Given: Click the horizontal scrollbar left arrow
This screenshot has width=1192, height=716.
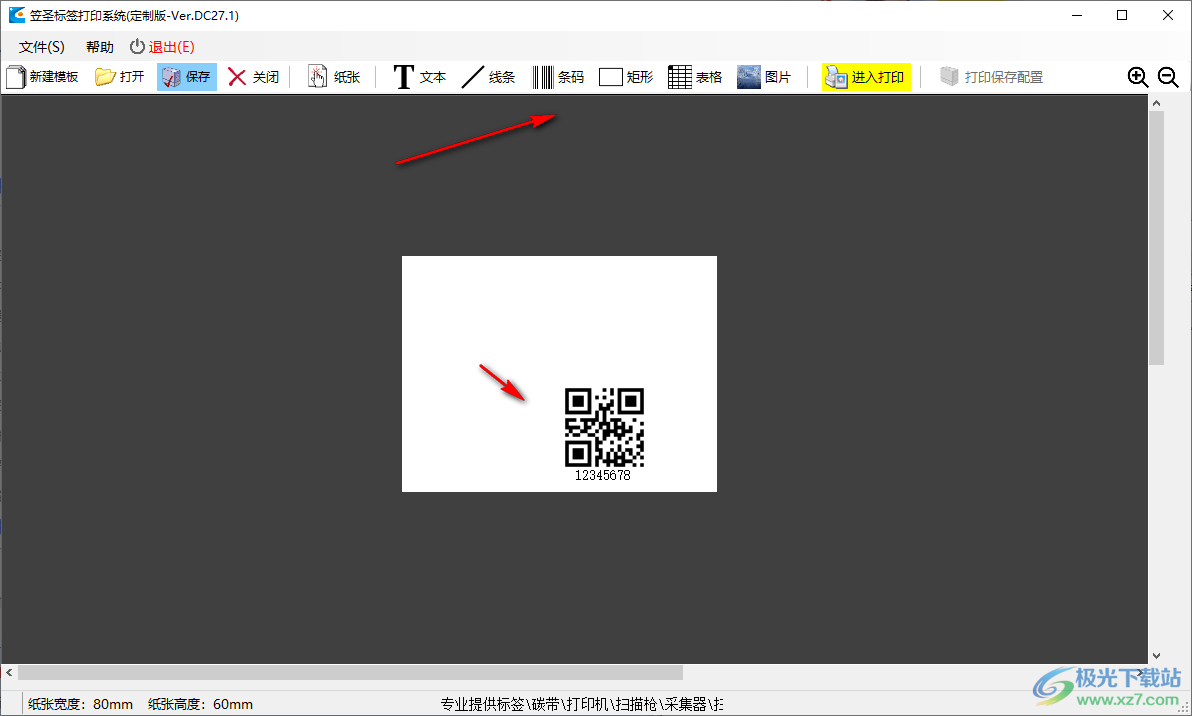Looking at the screenshot, I should [9, 673].
